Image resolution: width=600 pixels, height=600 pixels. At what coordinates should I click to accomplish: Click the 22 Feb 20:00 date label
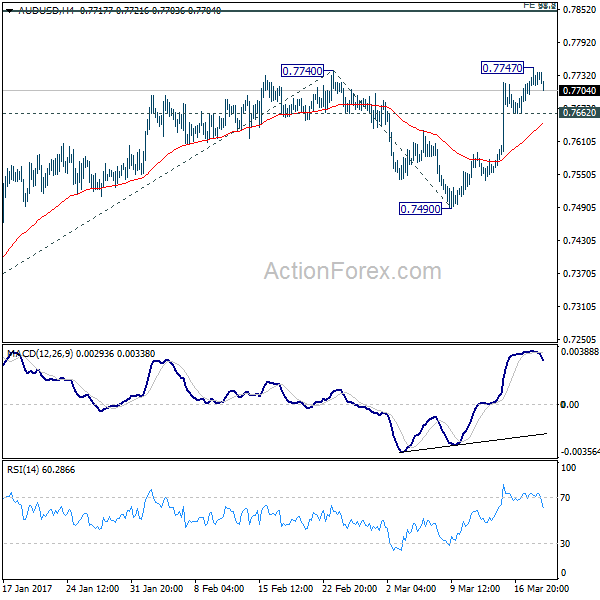[x=350, y=588]
